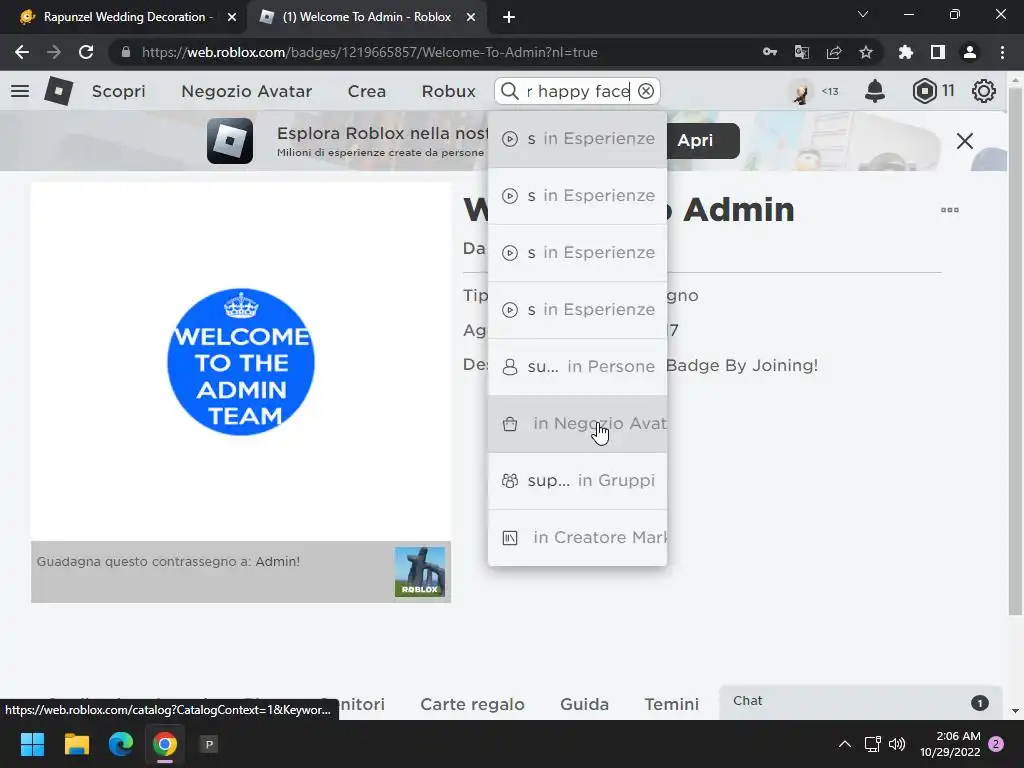Click the magnifier search icon
Viewport: 1024px width, 768px height.
509,91
